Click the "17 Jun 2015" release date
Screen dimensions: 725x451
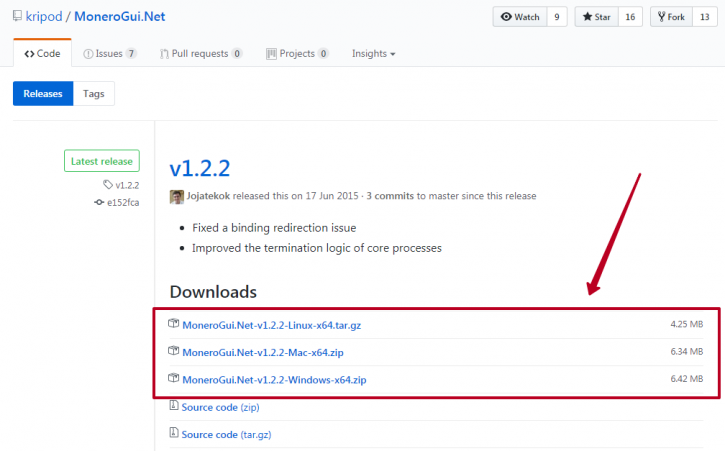point(332,196)
